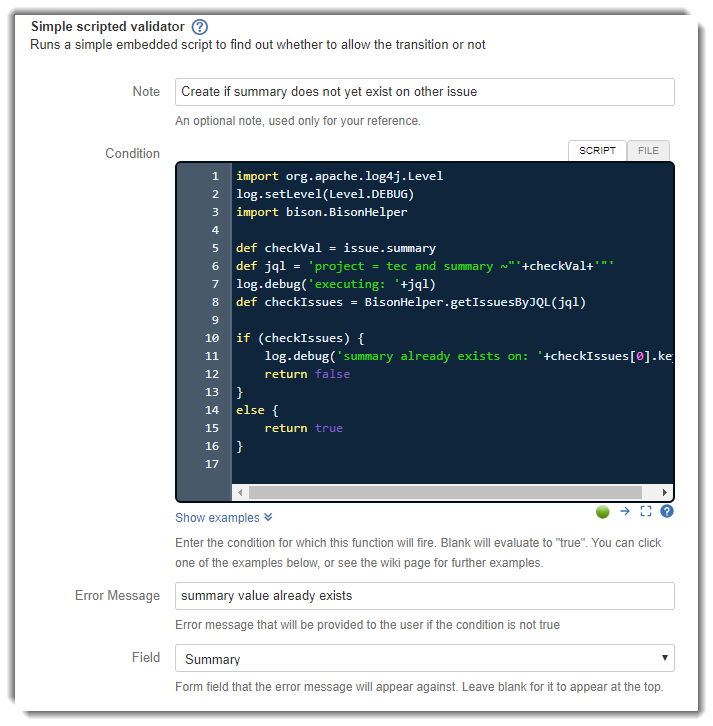Viewport: 713px width, 726px height.
Task: Switch to the FILE tab
Action: click(648, 150)
